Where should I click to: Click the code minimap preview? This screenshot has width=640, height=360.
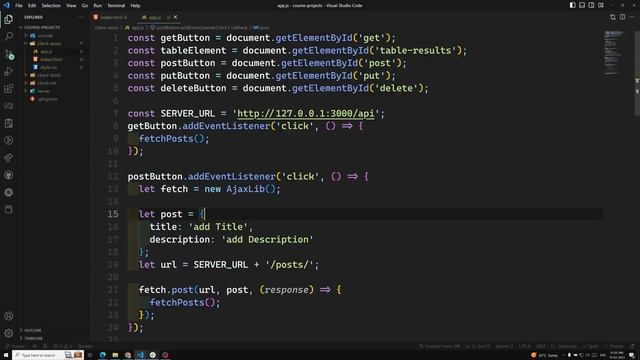[x=615, y=52]
